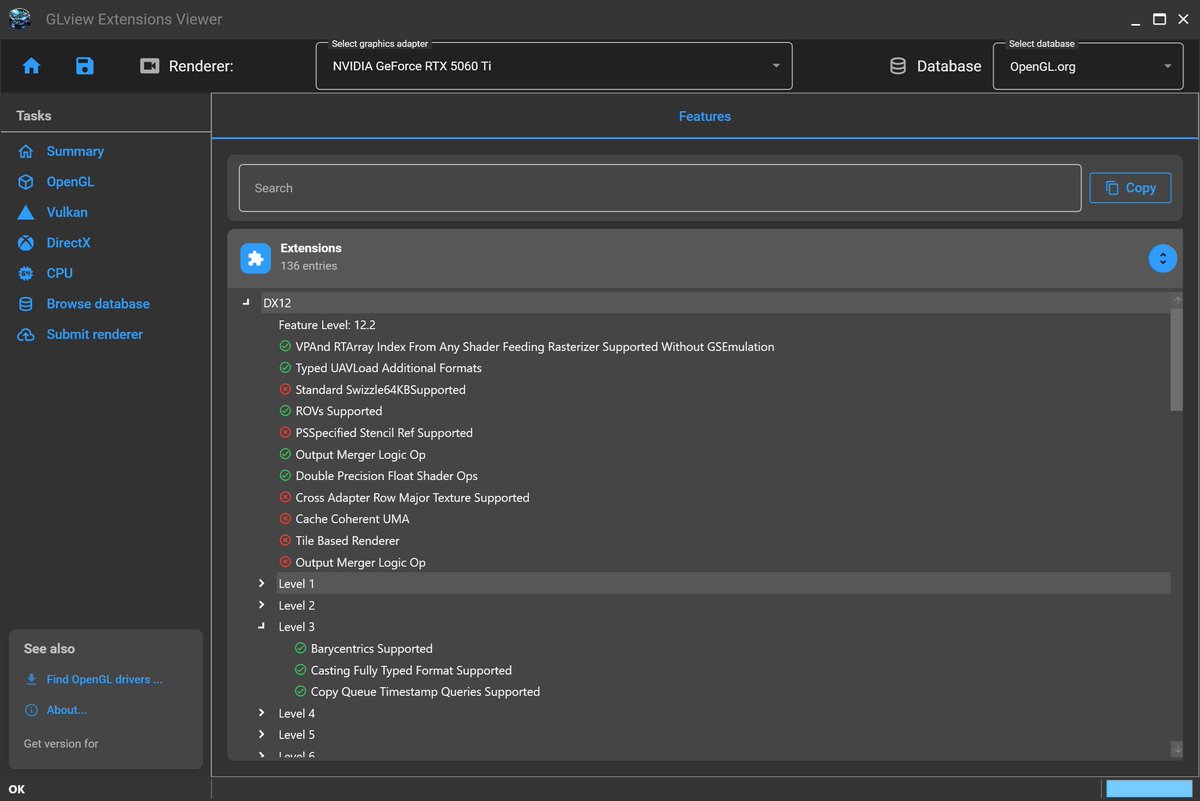1200x801 pixels.
Task: Expand the Level 2 node
Action: tap(261, 605)
